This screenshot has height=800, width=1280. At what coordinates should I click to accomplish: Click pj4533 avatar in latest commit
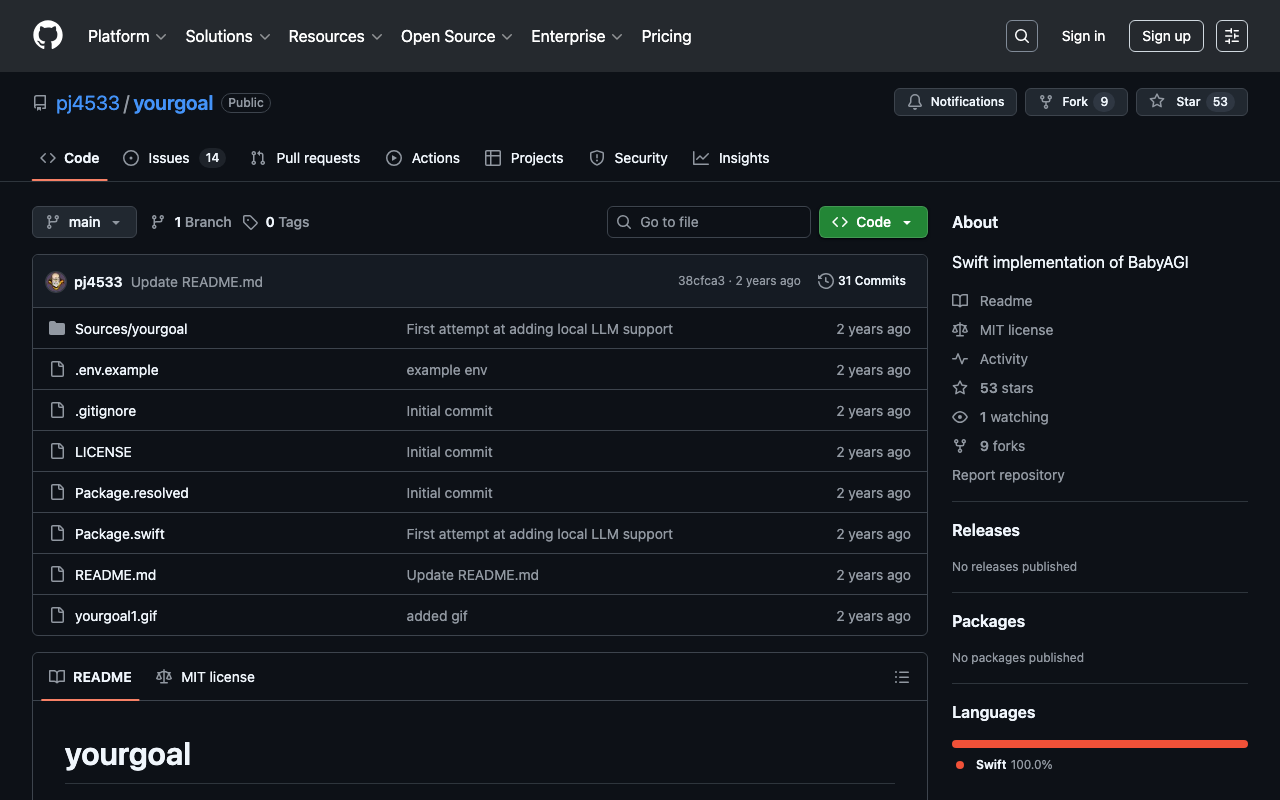56,282
